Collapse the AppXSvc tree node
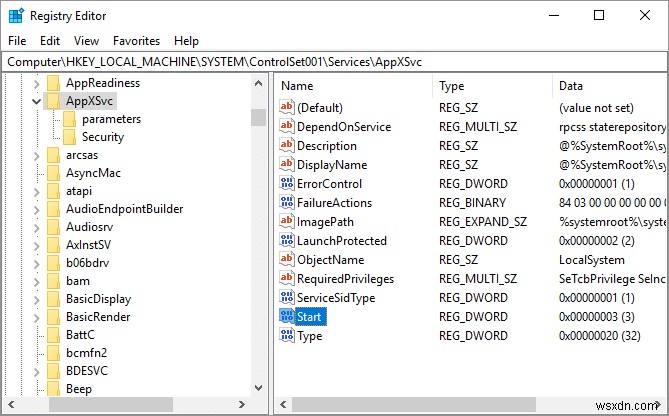This screenshot has width=669, height=416. click(x=37, y=101)
